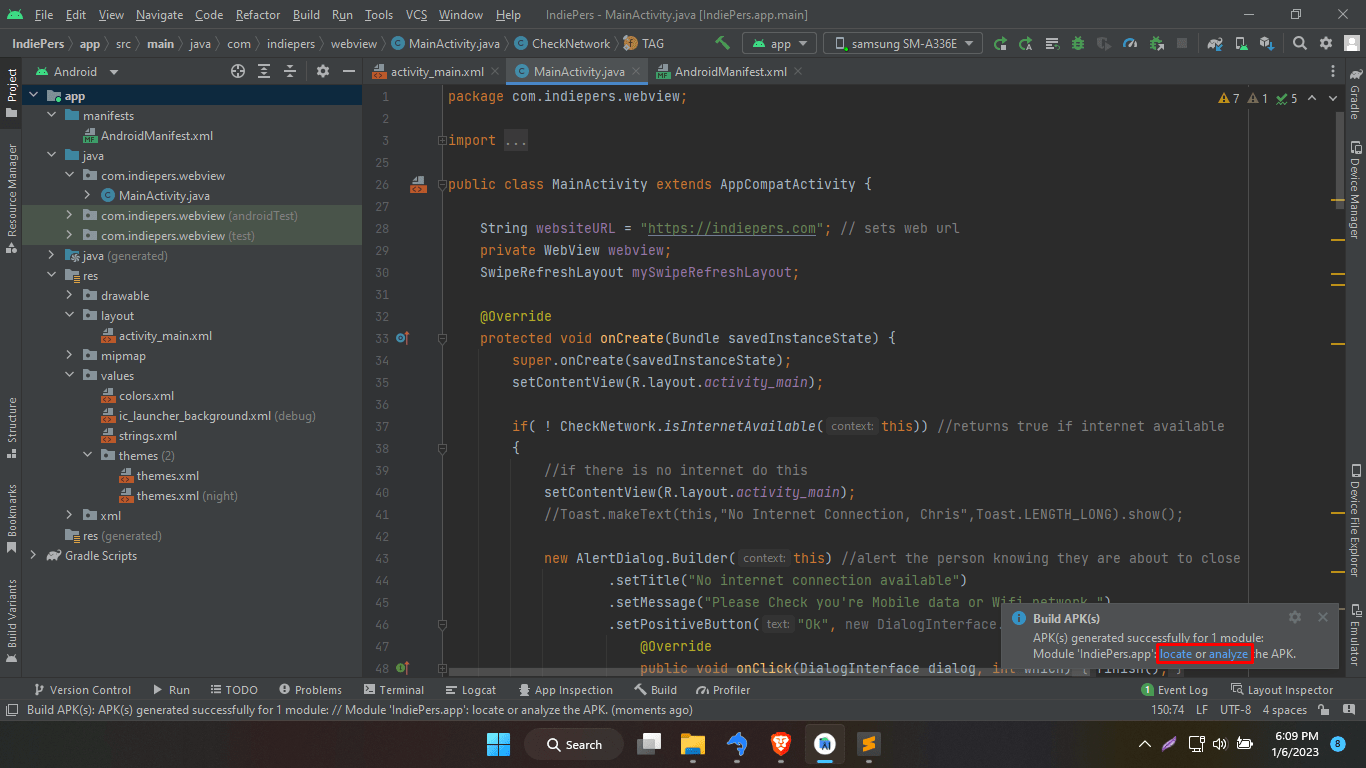1366x768 pixels.
Task: Open the Refactor menu
Action: pos(258,15)
